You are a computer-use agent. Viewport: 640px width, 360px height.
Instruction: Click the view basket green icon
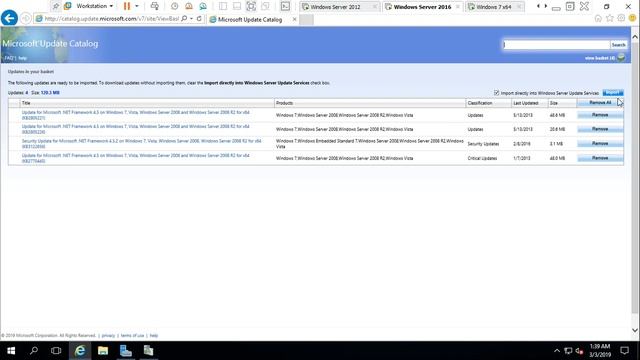[621, 58]
